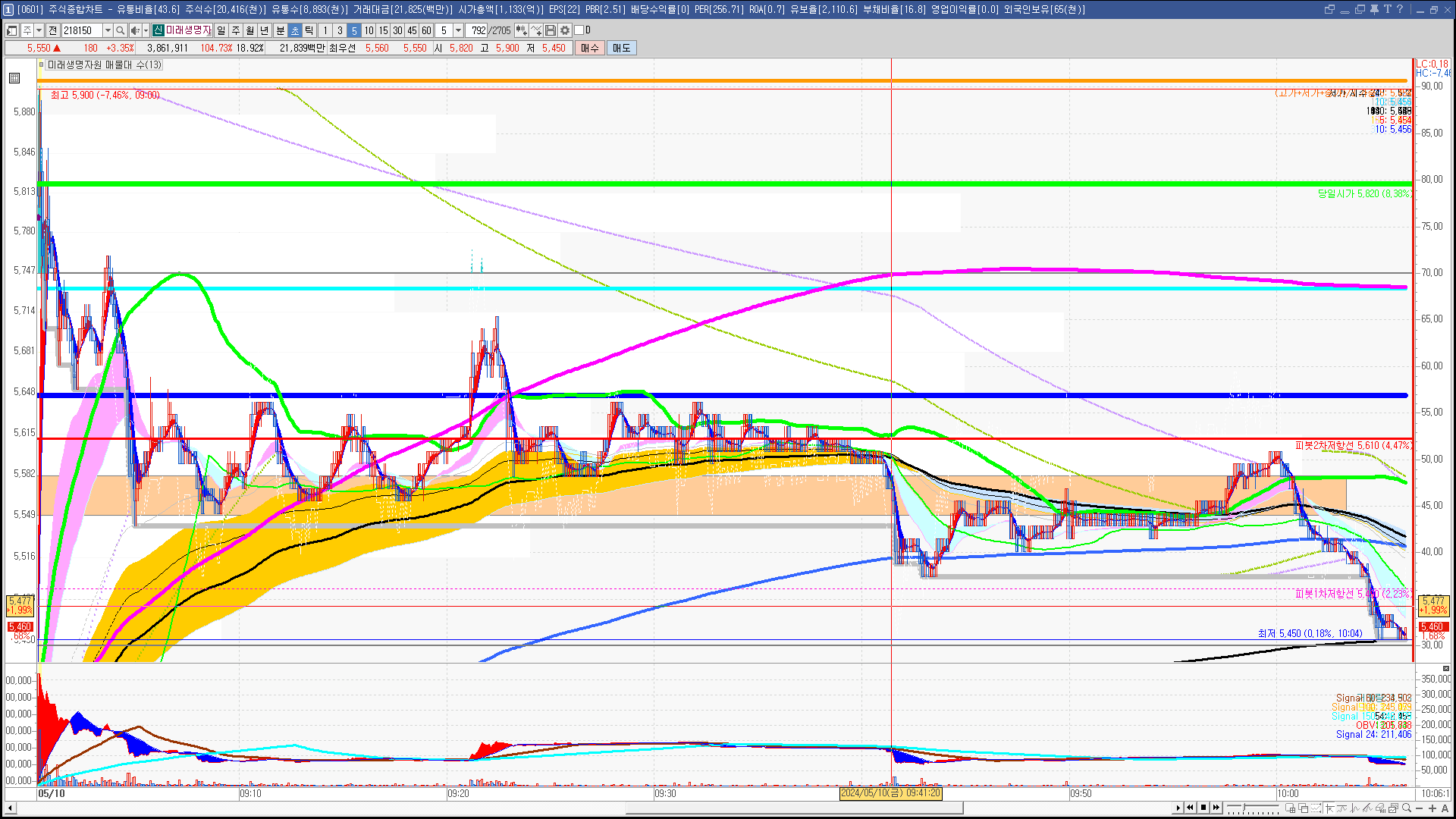This screenshot has width=1456, height=819.
Task: Select the 10 interval tab
Action: pos(369,30)
